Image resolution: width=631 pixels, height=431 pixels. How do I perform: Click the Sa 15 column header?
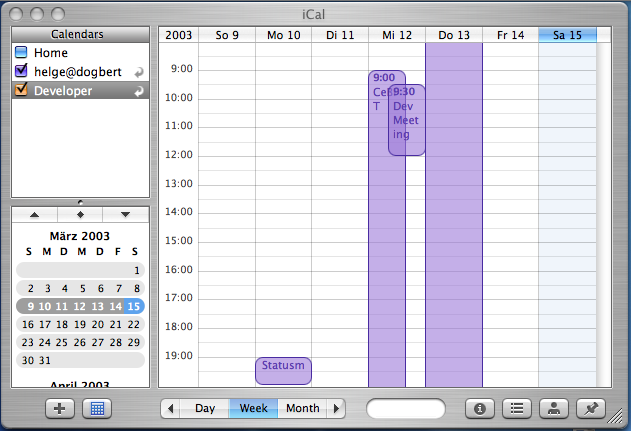pos(567,35)
